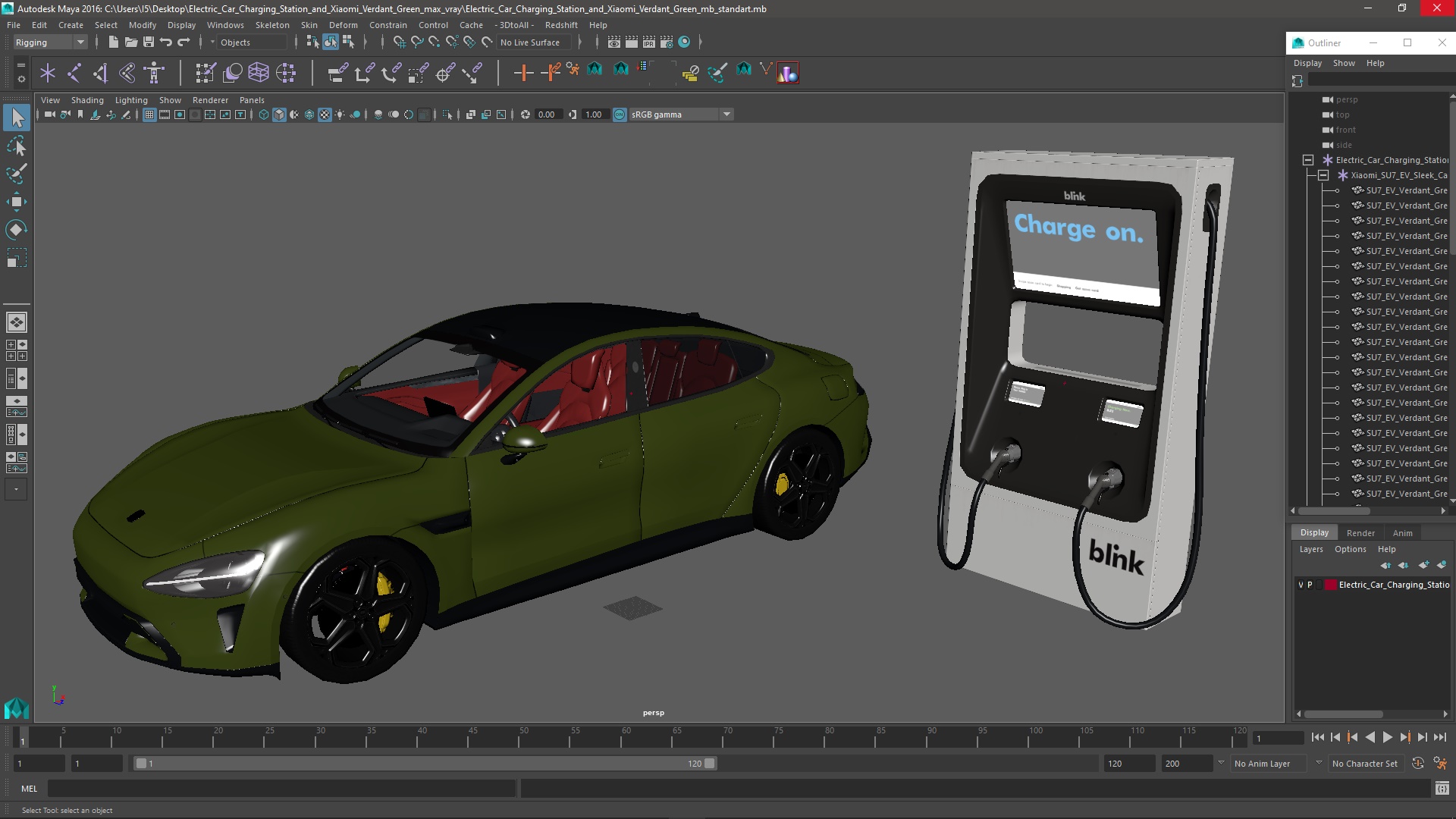Toggle layer visibility V for Electric_Car_Charging_Station
This screenshot has width=1456, height=819.
tap(1301, 585)
